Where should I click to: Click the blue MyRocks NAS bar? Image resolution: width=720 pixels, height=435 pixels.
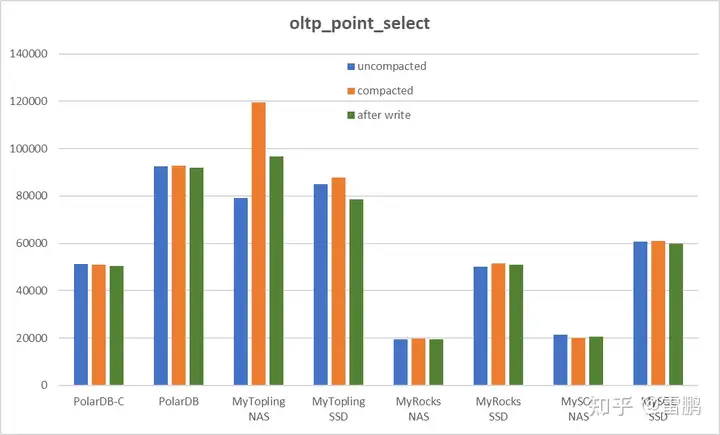tap(400, 362)
